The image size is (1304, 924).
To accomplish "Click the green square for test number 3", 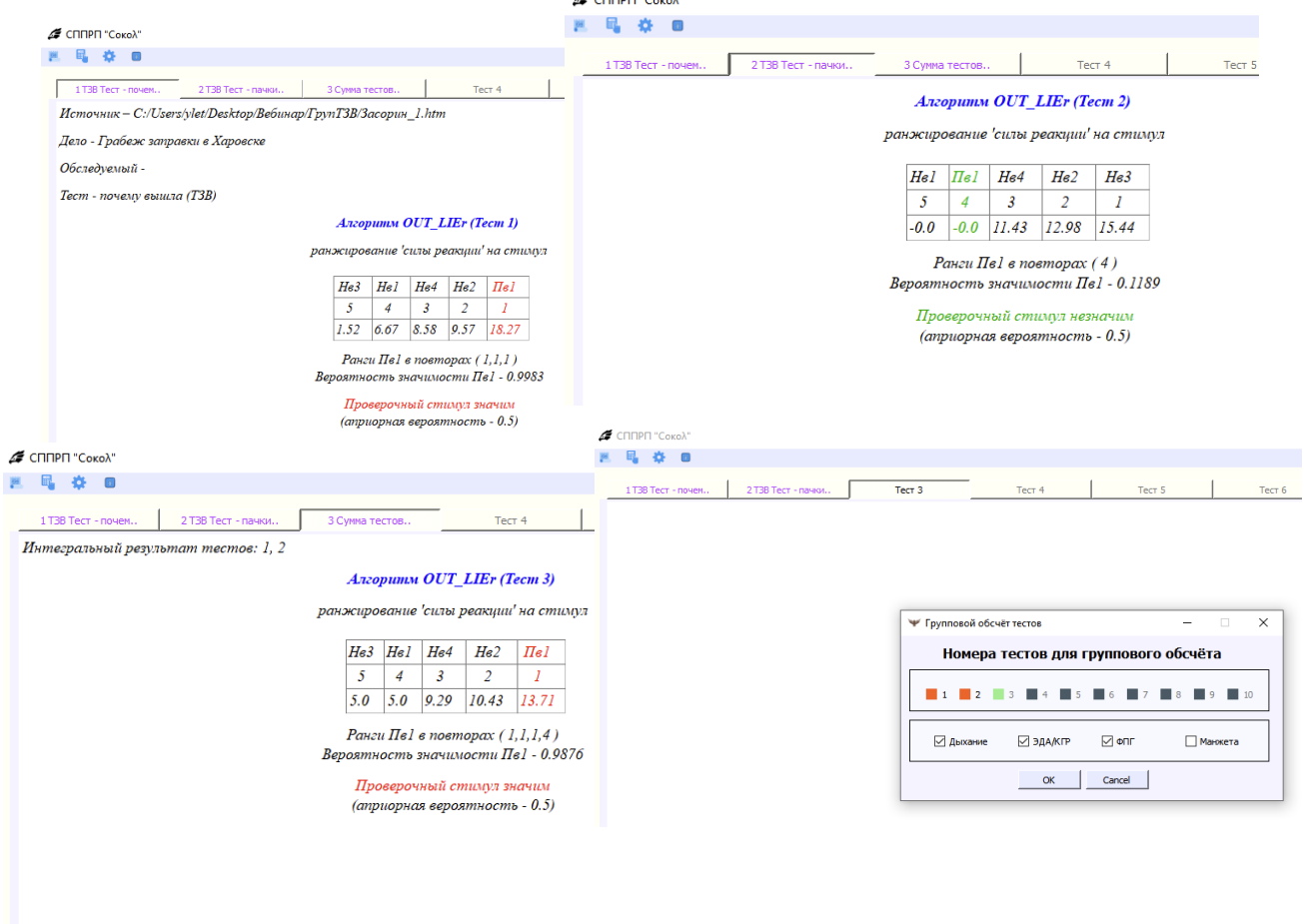I will [x=998, y=694].
